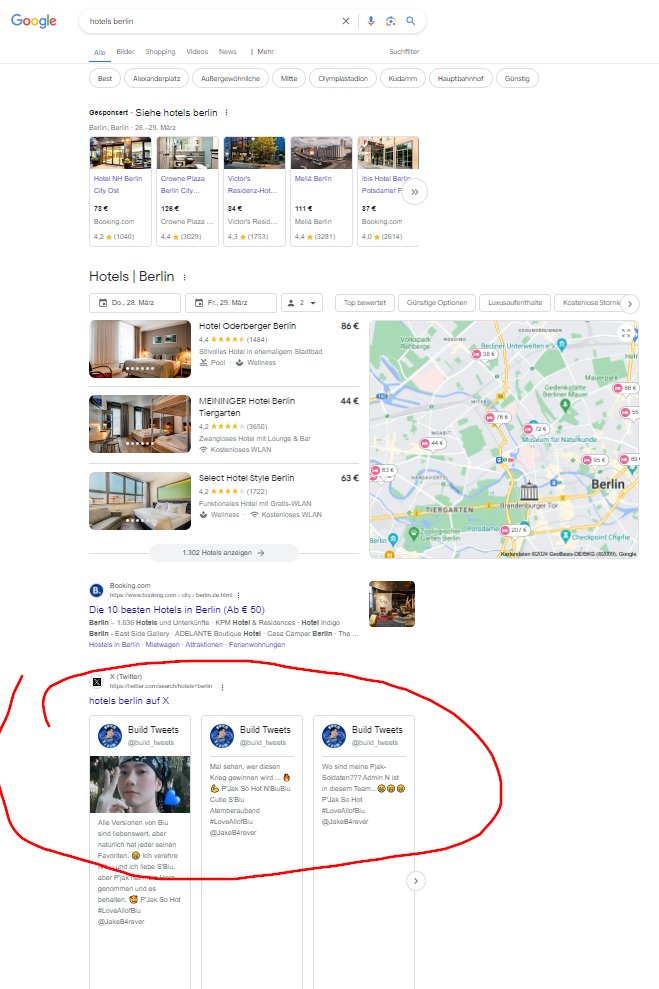
Task: Open sponsored Hotel NH Berlin City Ost card
Action: click(x=120, y=191)
